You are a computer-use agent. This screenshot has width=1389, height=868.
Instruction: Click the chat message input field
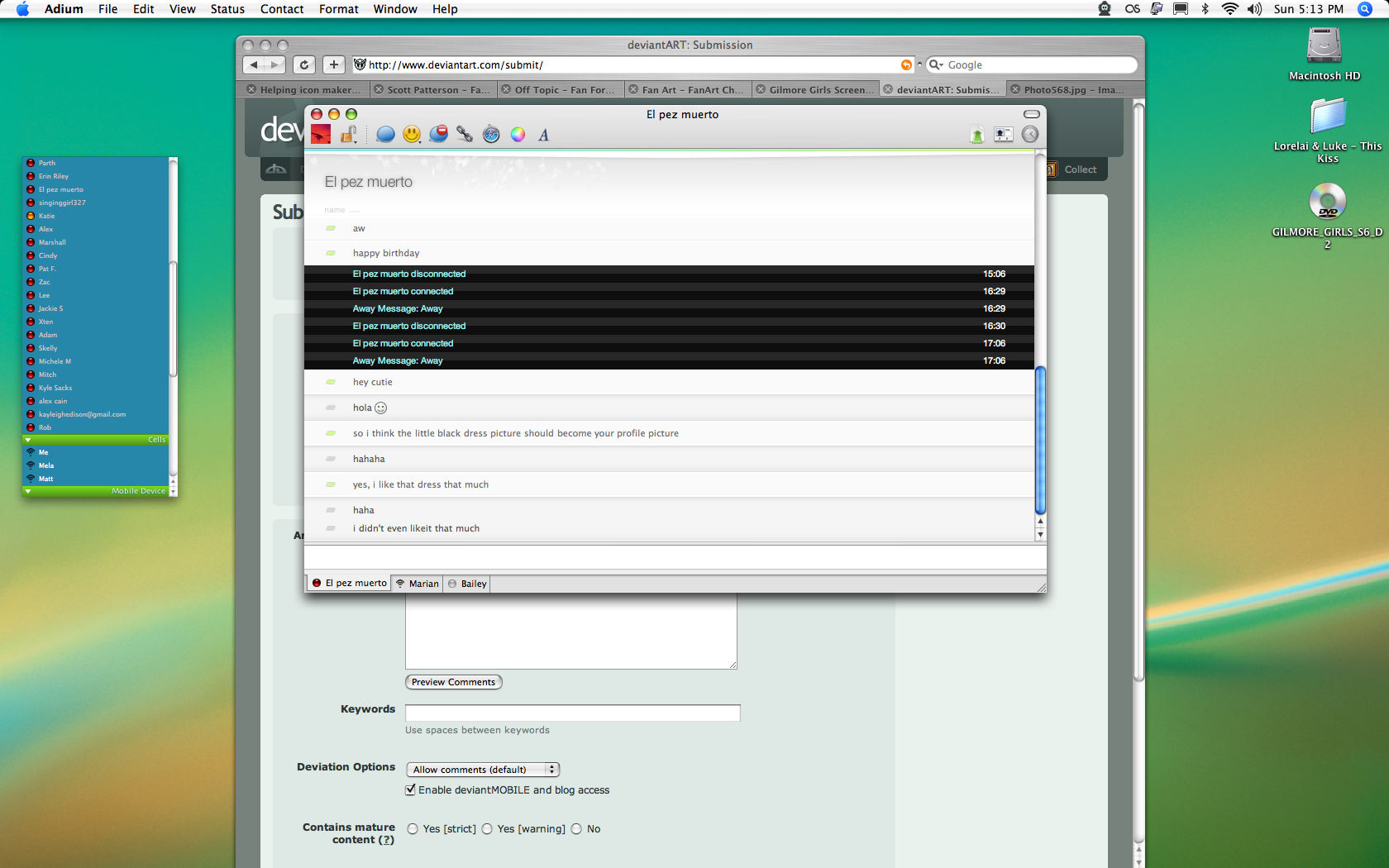tap(675, 557)
